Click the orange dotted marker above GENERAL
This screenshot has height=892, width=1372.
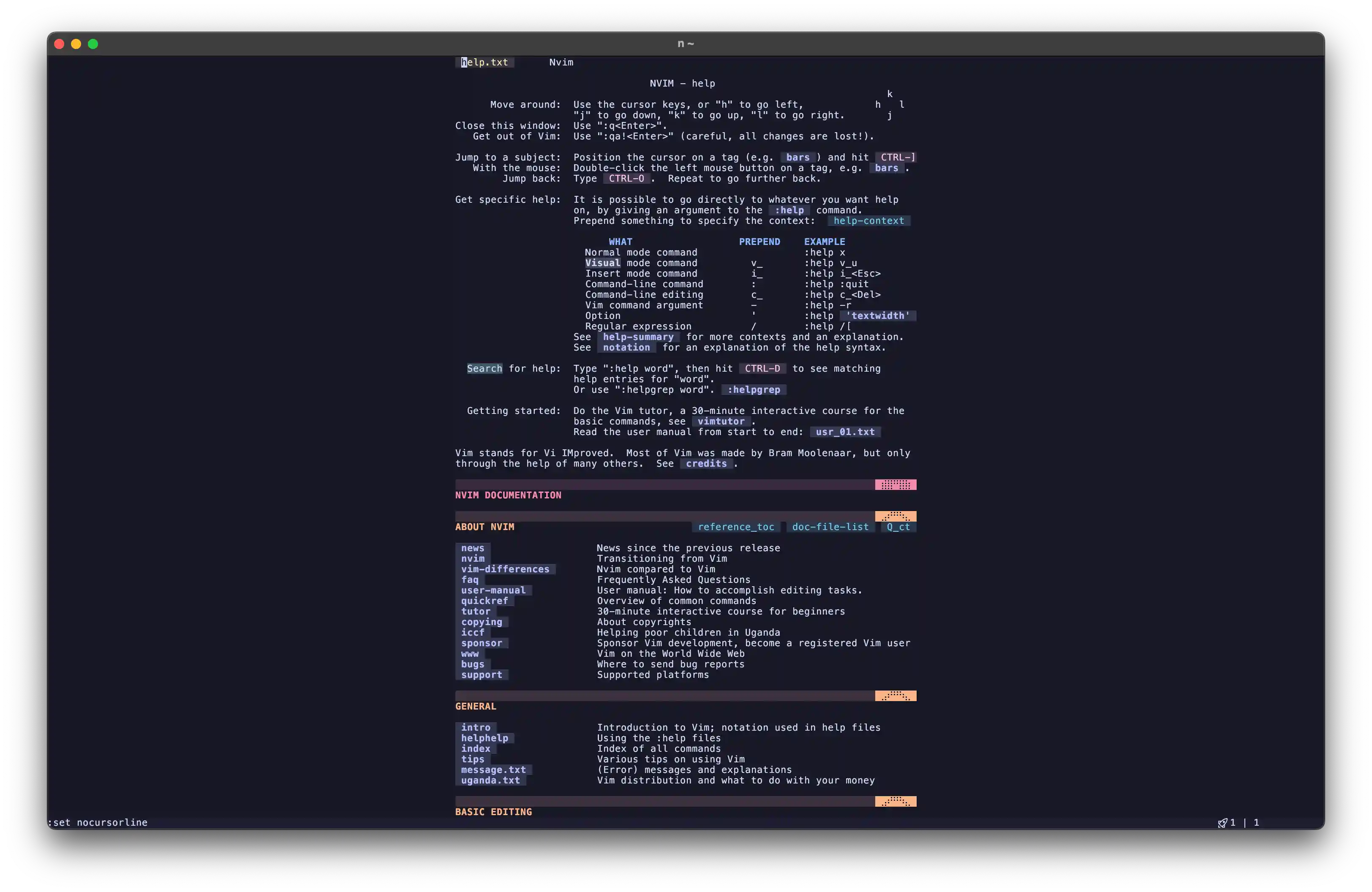(895, 696)
